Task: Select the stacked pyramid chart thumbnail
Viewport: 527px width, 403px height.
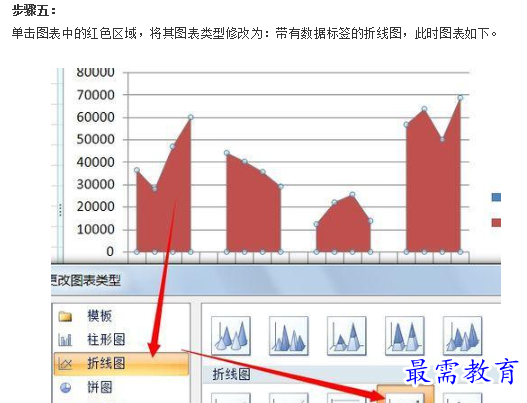Action: coord(347,335)
